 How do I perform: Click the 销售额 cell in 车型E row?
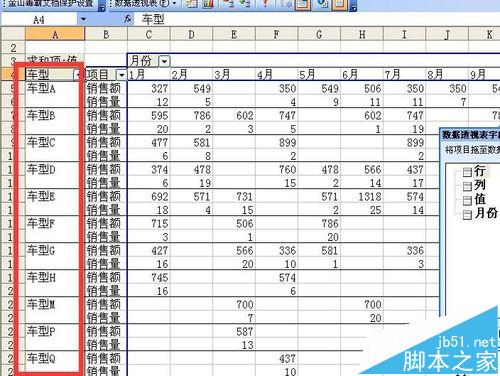(x=106, y=196)
